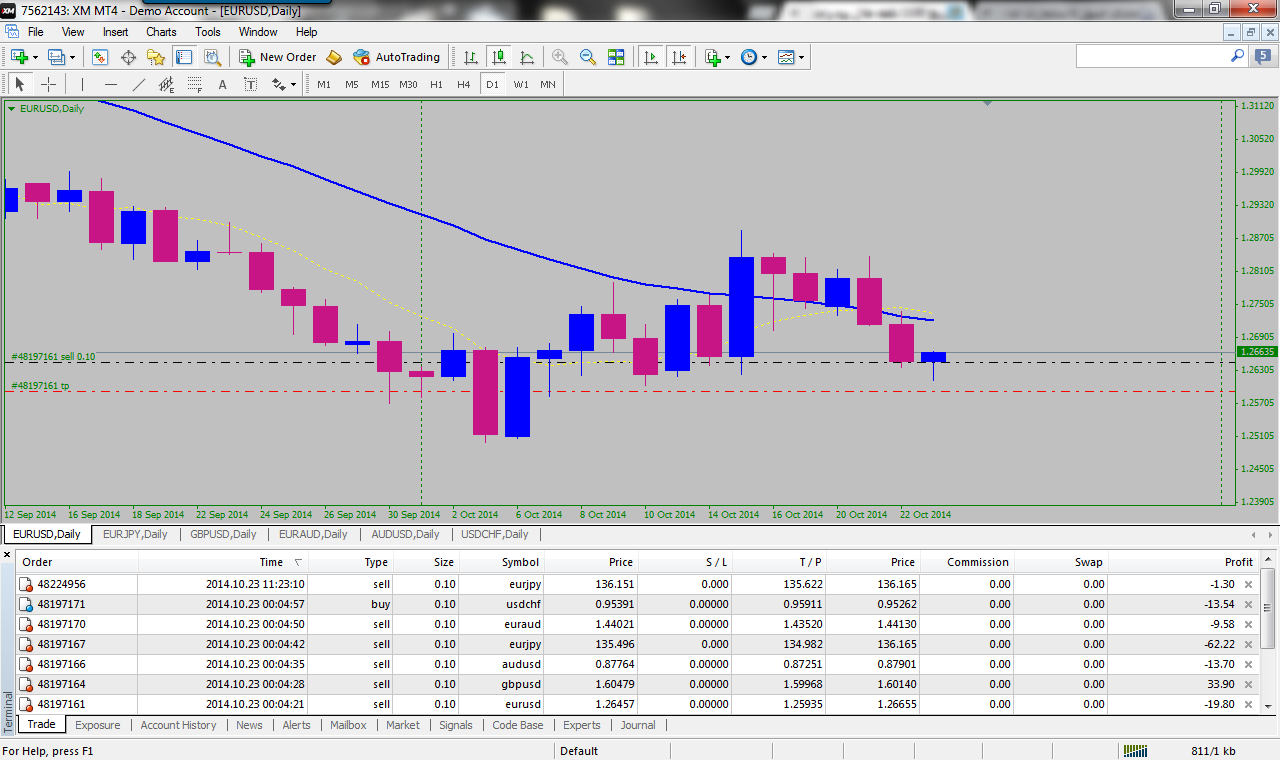
Task: Expand the Profiles dropdown arrow
Action: click(72, 58)
